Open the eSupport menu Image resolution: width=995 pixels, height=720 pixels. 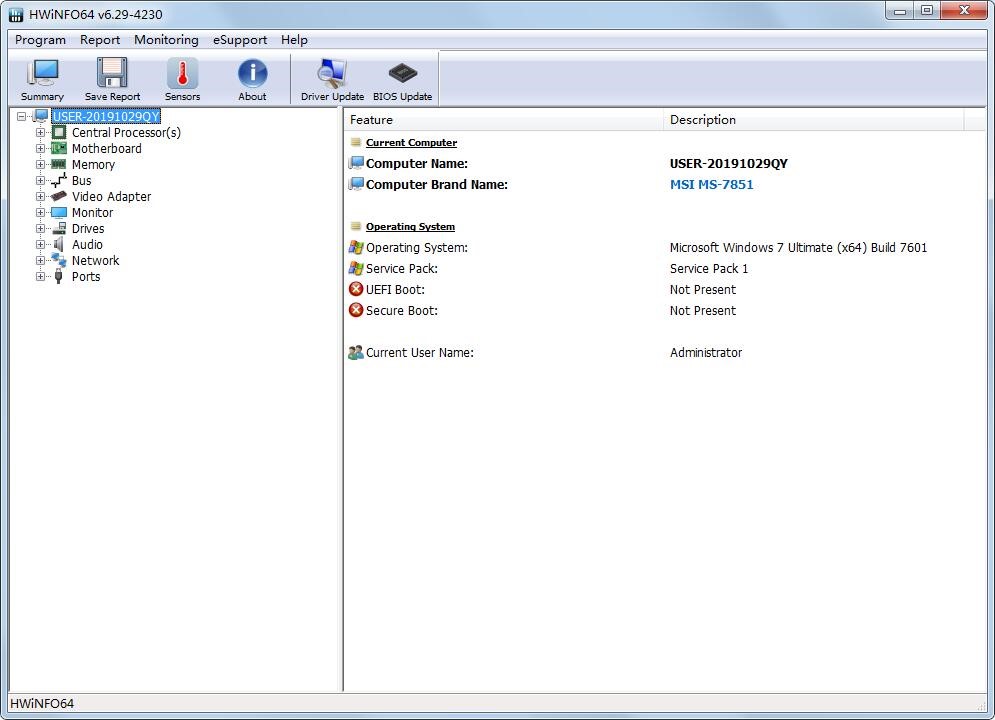click(x=239, y=40)
